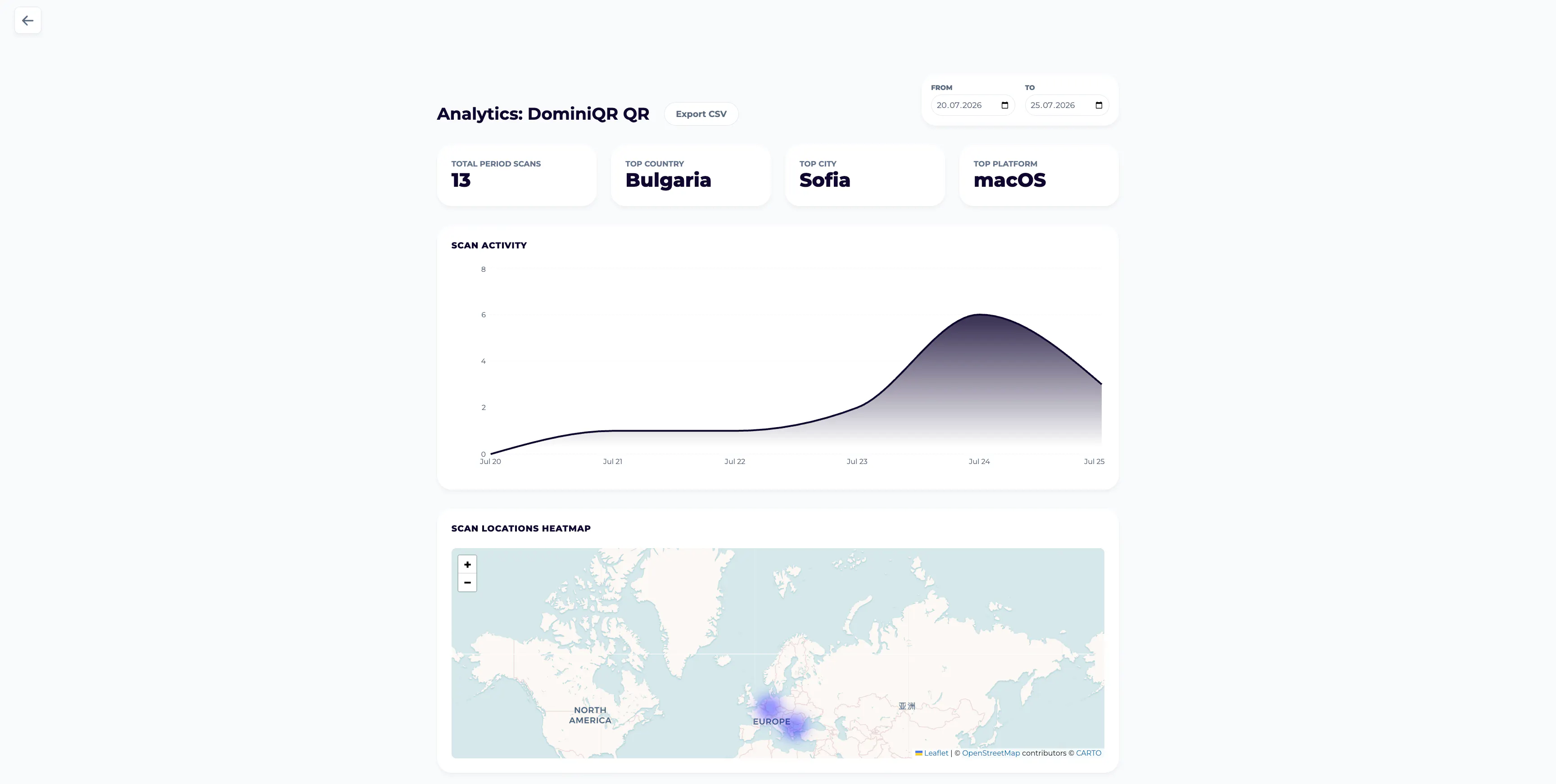Select the Top Country value Bulgaria
The width and height of the screenshot is (1556, 784).
coord(668,180)
